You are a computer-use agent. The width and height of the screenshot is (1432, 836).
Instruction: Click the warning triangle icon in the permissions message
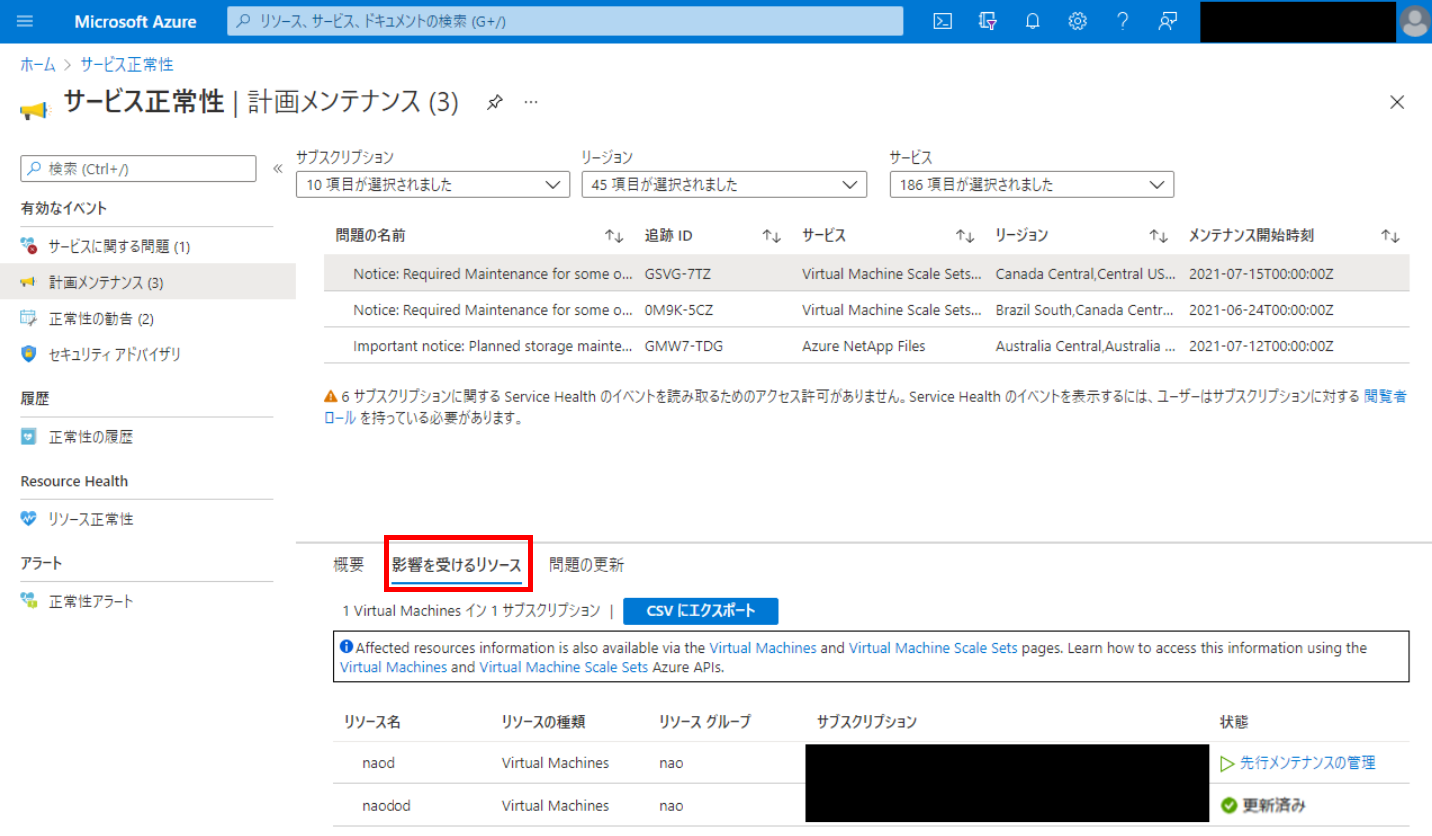tap(330, 396)
